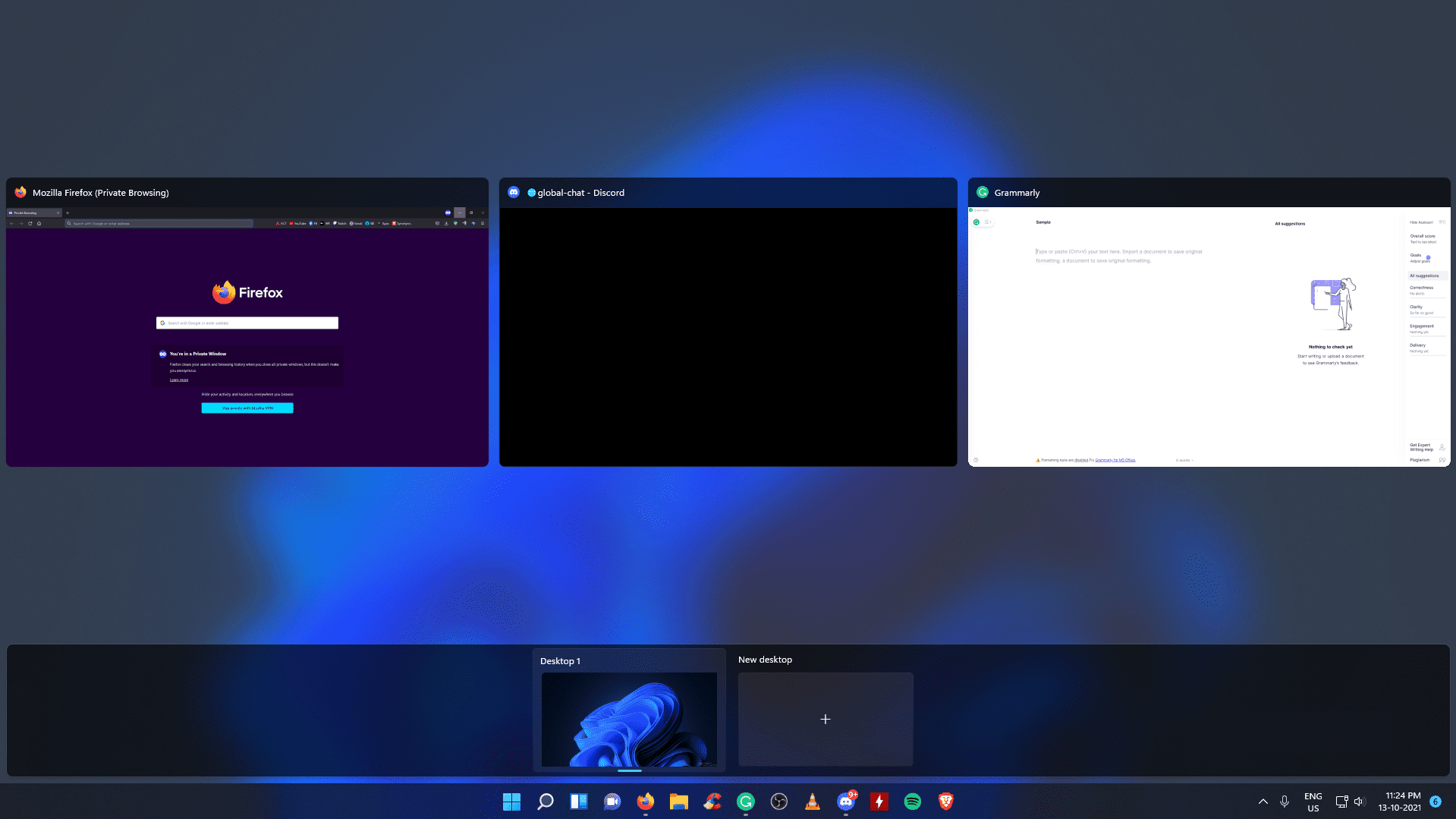Select the Desktop 1 thumbnail

pyautogui.click(x=629, y=718)
